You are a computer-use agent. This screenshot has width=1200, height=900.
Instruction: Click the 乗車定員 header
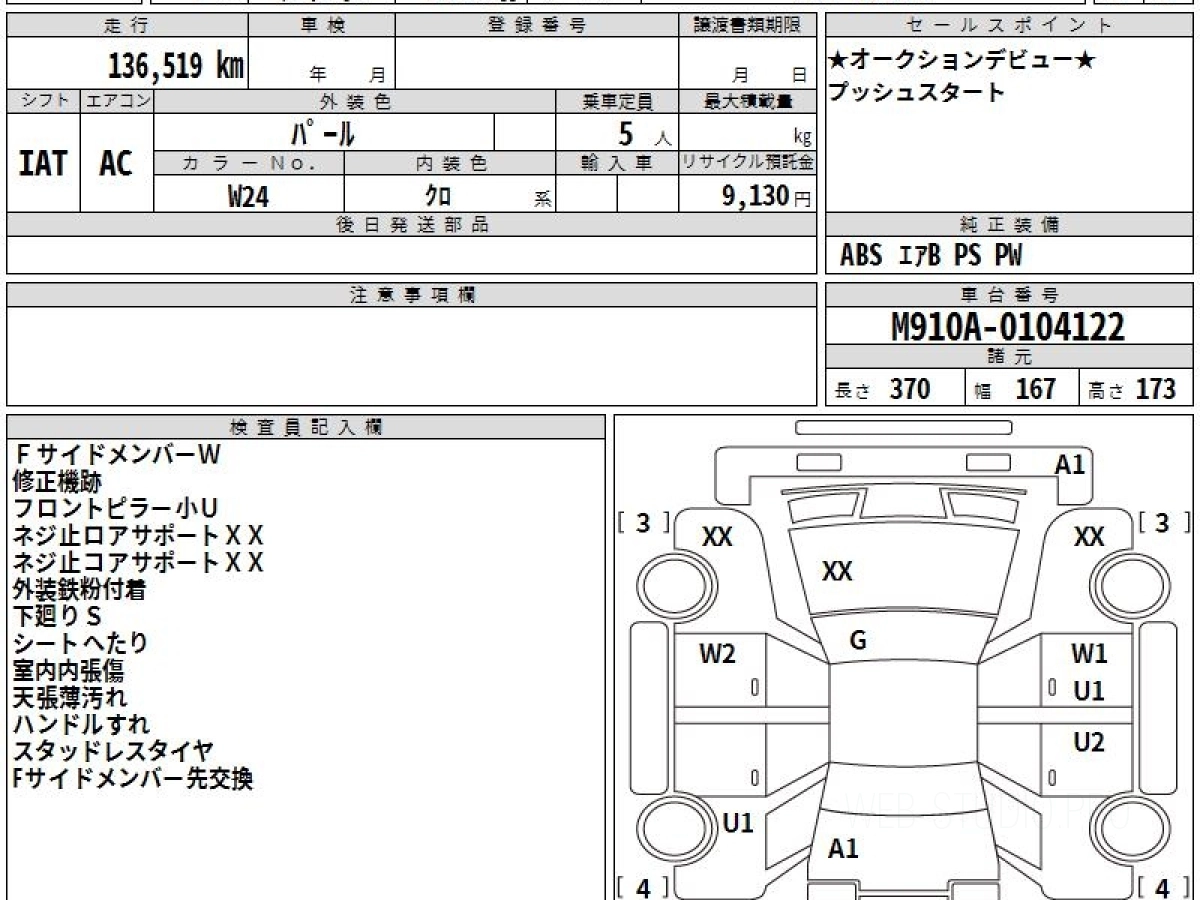tap(617, 101)
